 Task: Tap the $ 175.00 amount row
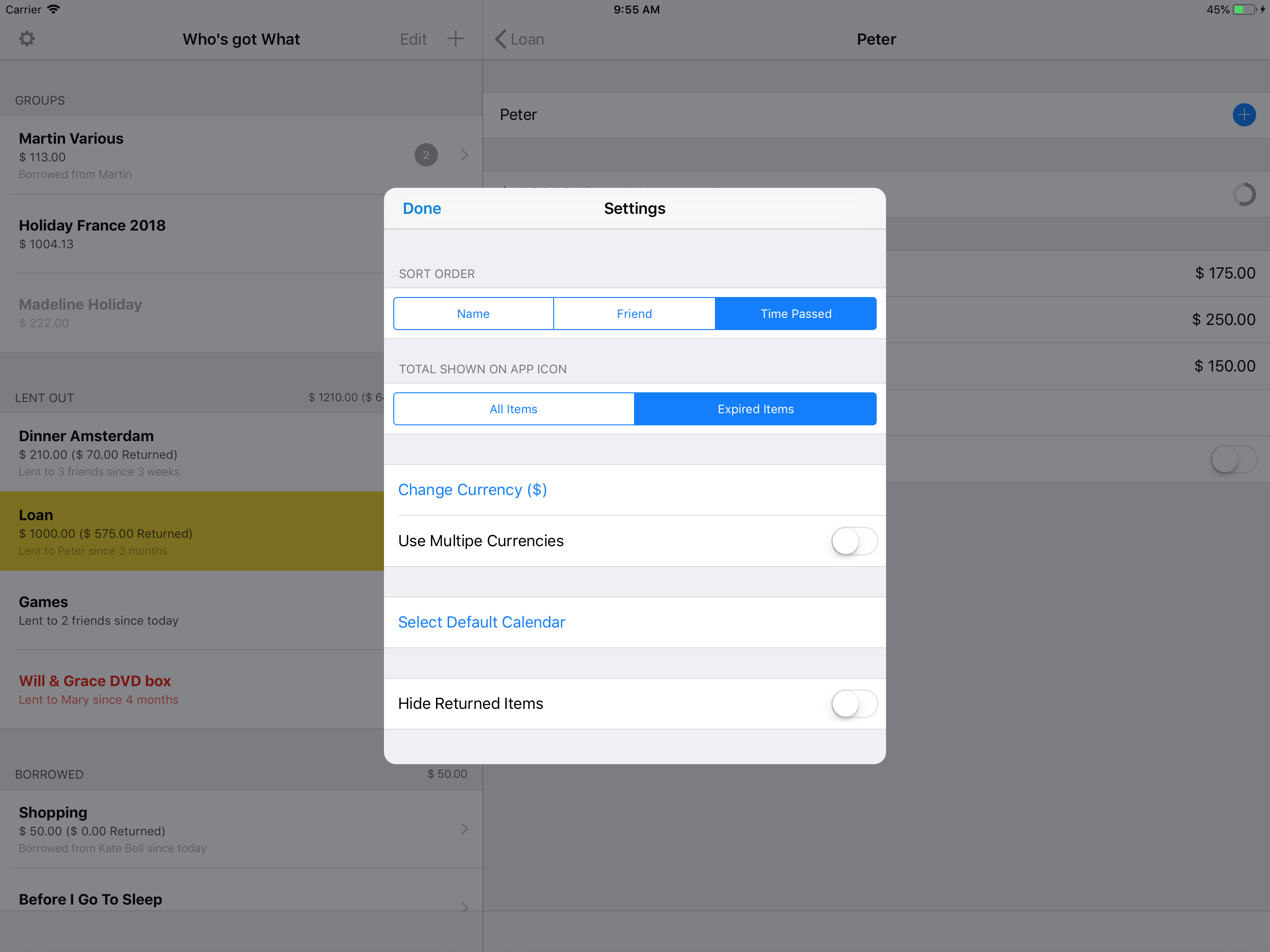click(x=1078, y=273)
